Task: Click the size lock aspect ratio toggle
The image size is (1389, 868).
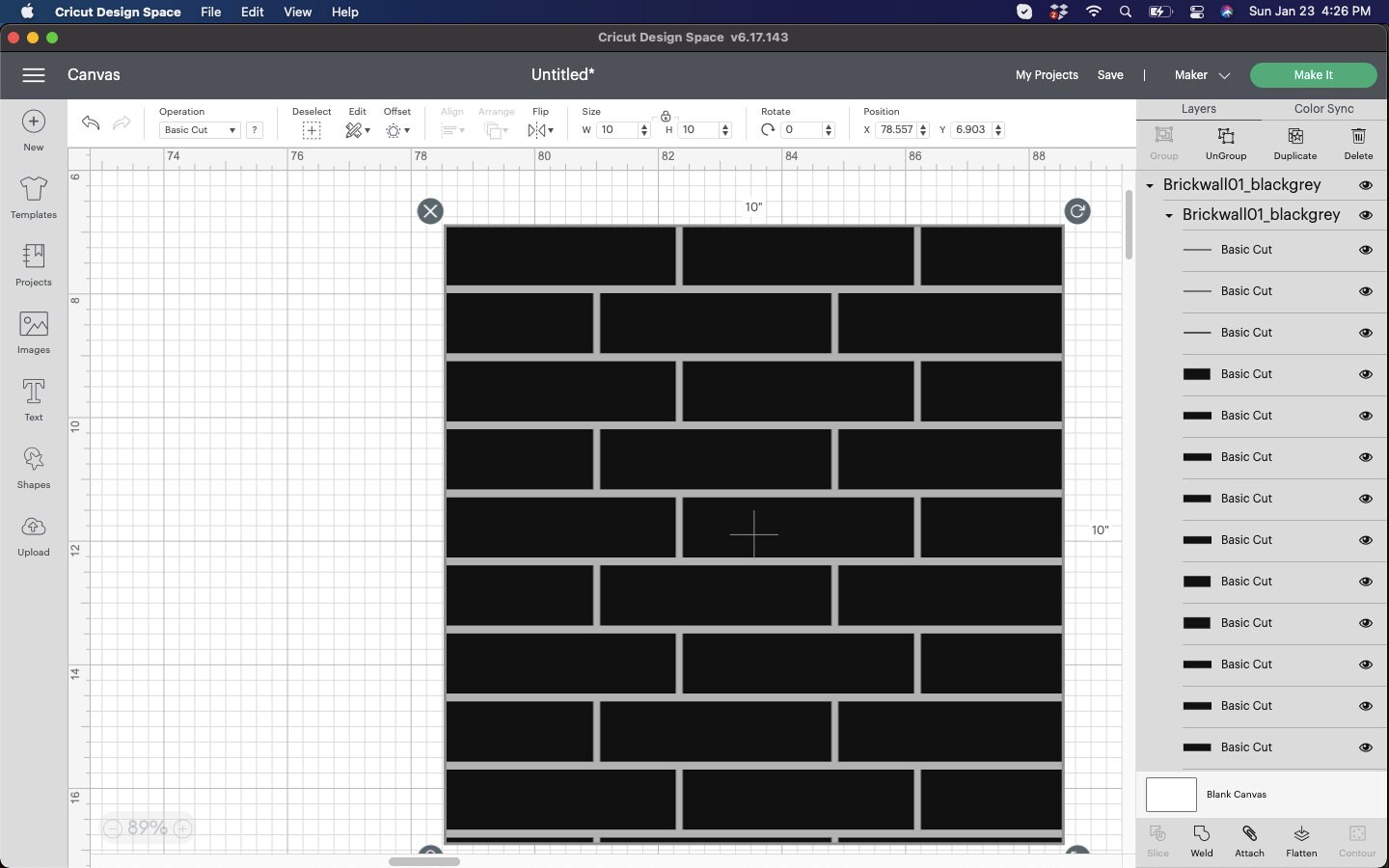Action: [x=667, y=117]
